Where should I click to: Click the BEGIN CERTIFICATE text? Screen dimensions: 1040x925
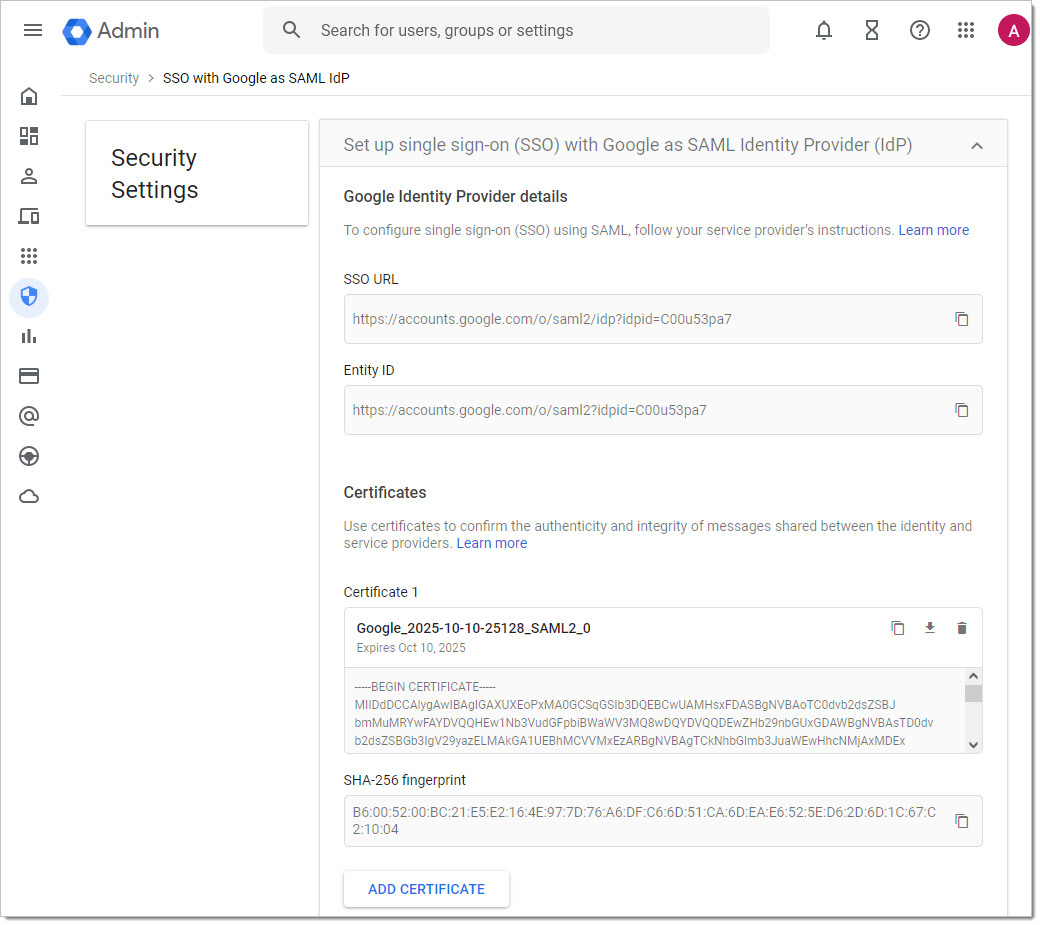coord(425,687)
